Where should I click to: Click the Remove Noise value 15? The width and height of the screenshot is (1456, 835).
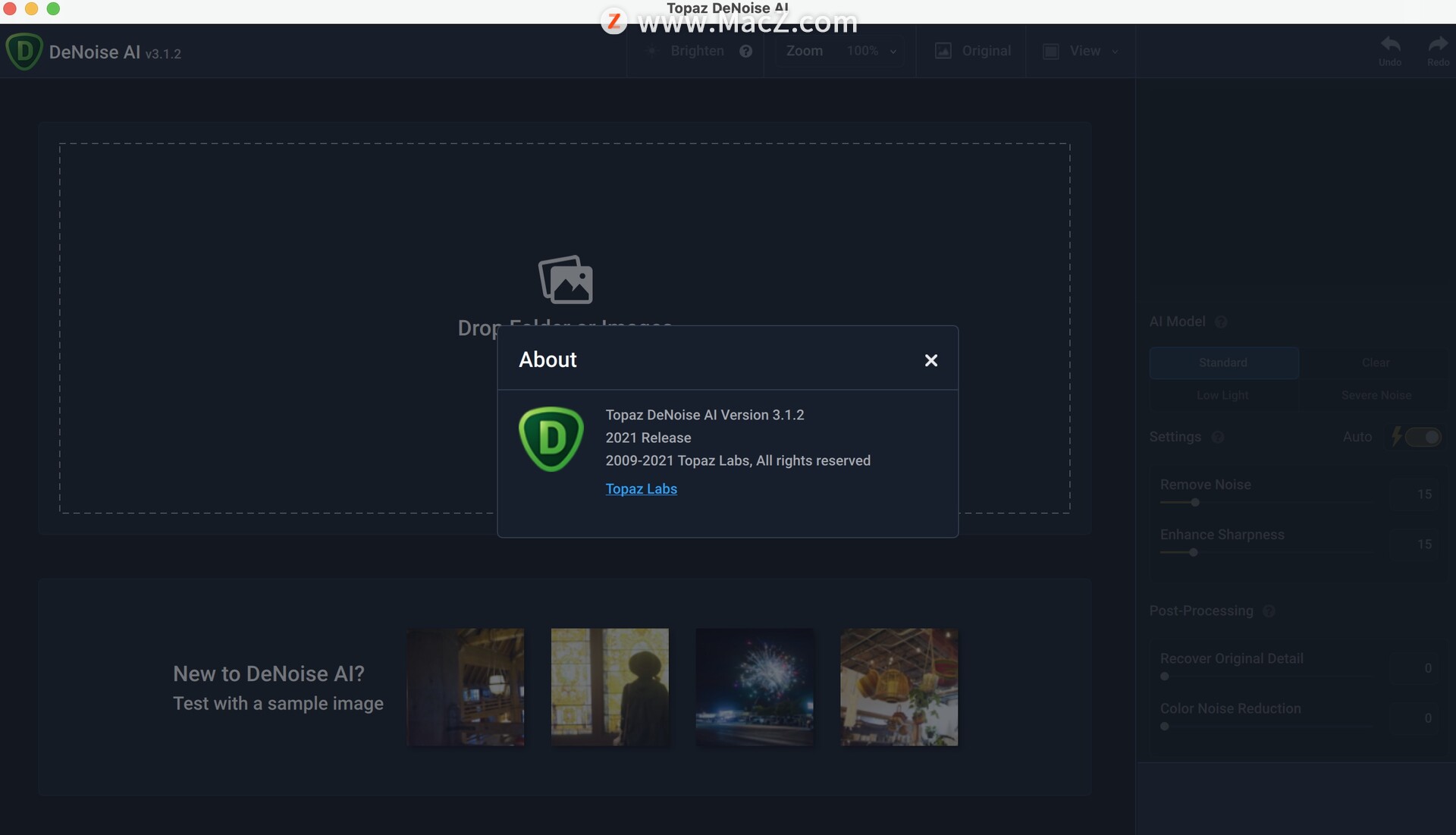pos(1424,494)
